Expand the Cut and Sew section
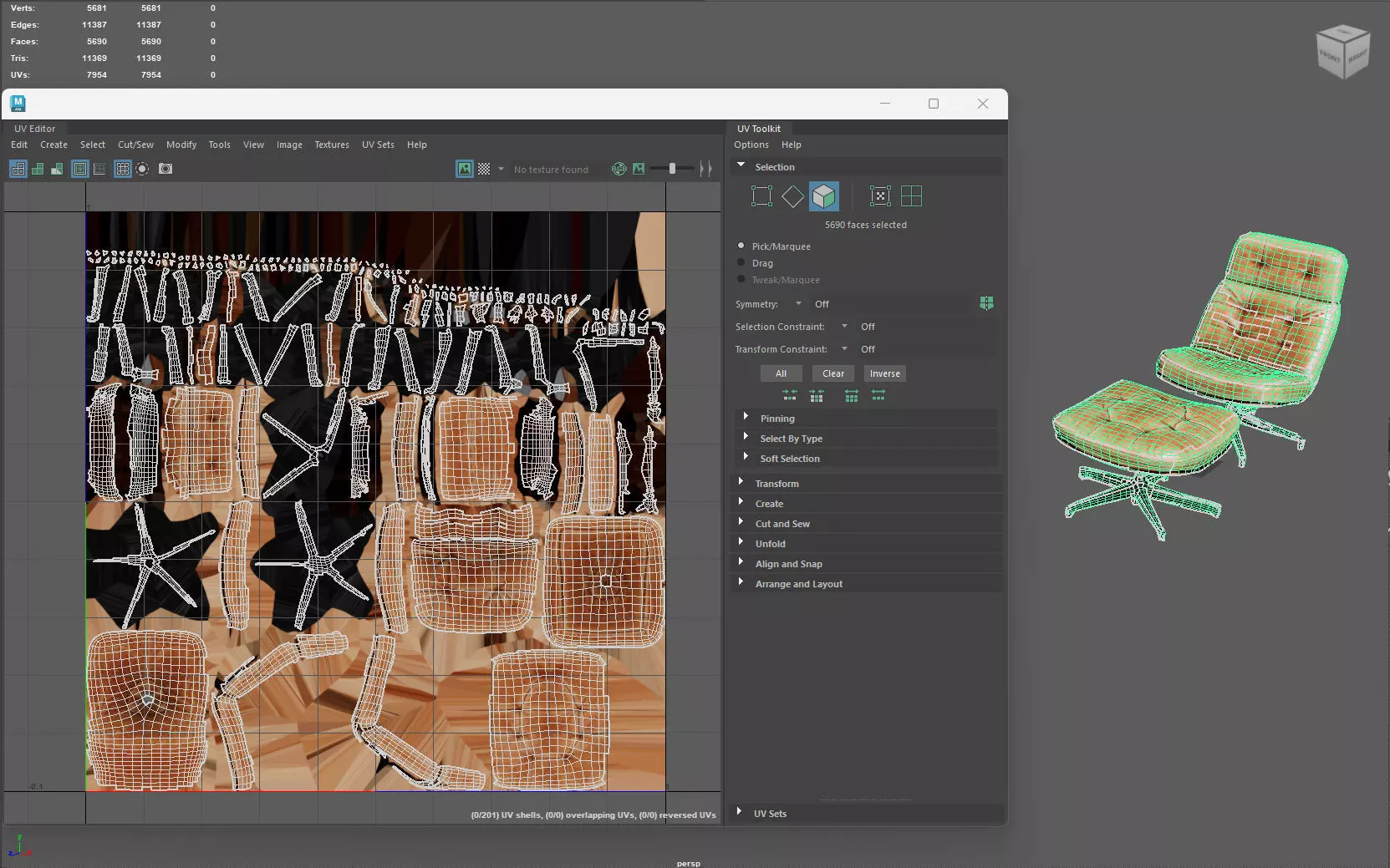Screen dimensions: 1390x868 [741, 522]
